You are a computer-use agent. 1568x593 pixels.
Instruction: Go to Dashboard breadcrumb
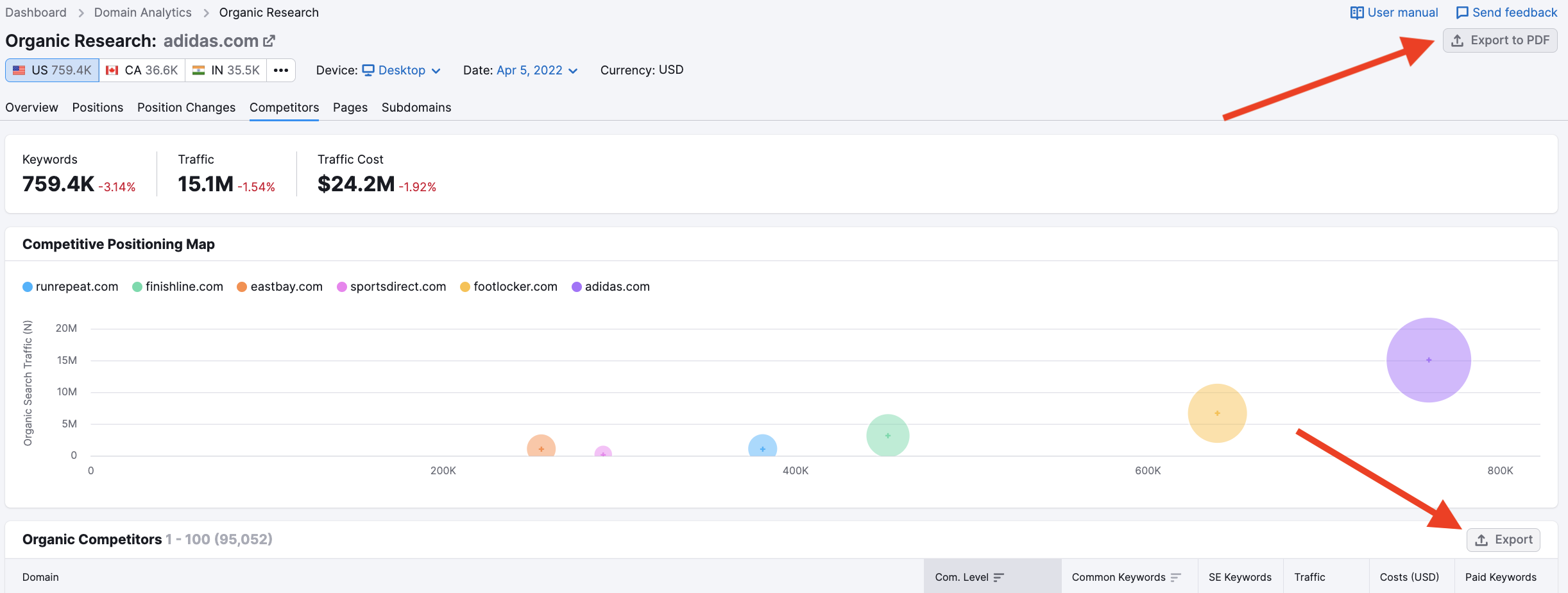pyautogui.click(x=36, y=12)
